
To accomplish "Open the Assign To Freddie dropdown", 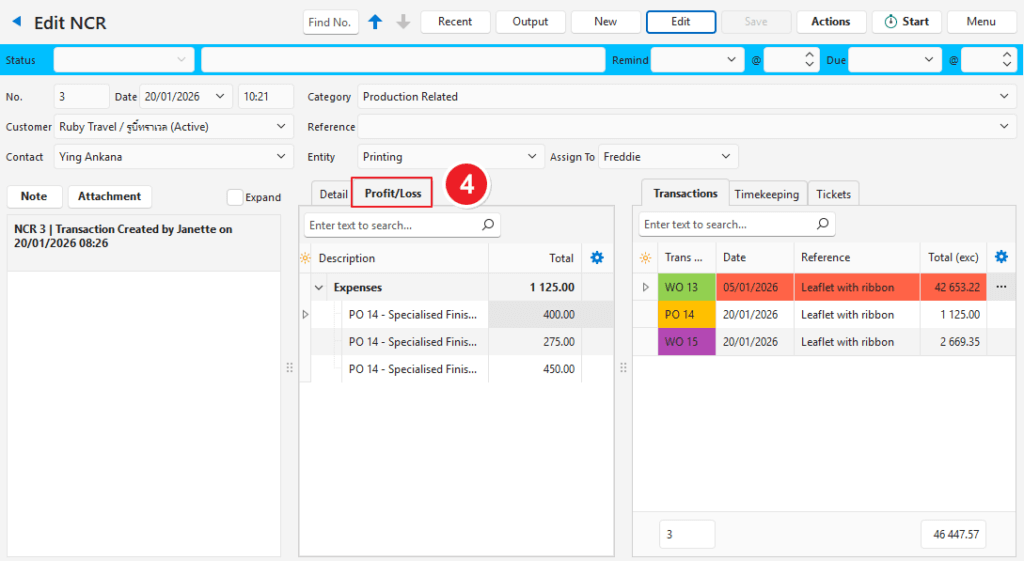I will click(725, 157).
